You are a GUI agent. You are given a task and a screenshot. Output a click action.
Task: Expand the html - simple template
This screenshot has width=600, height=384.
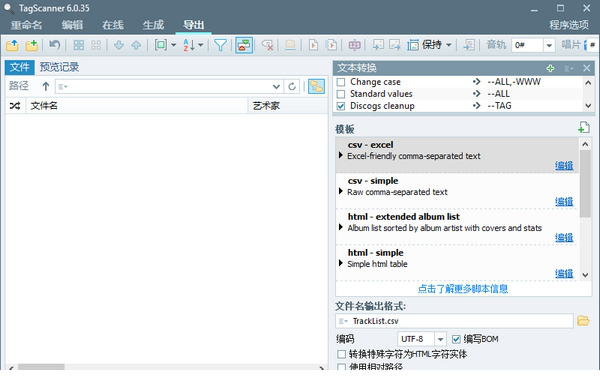point(341,263)
